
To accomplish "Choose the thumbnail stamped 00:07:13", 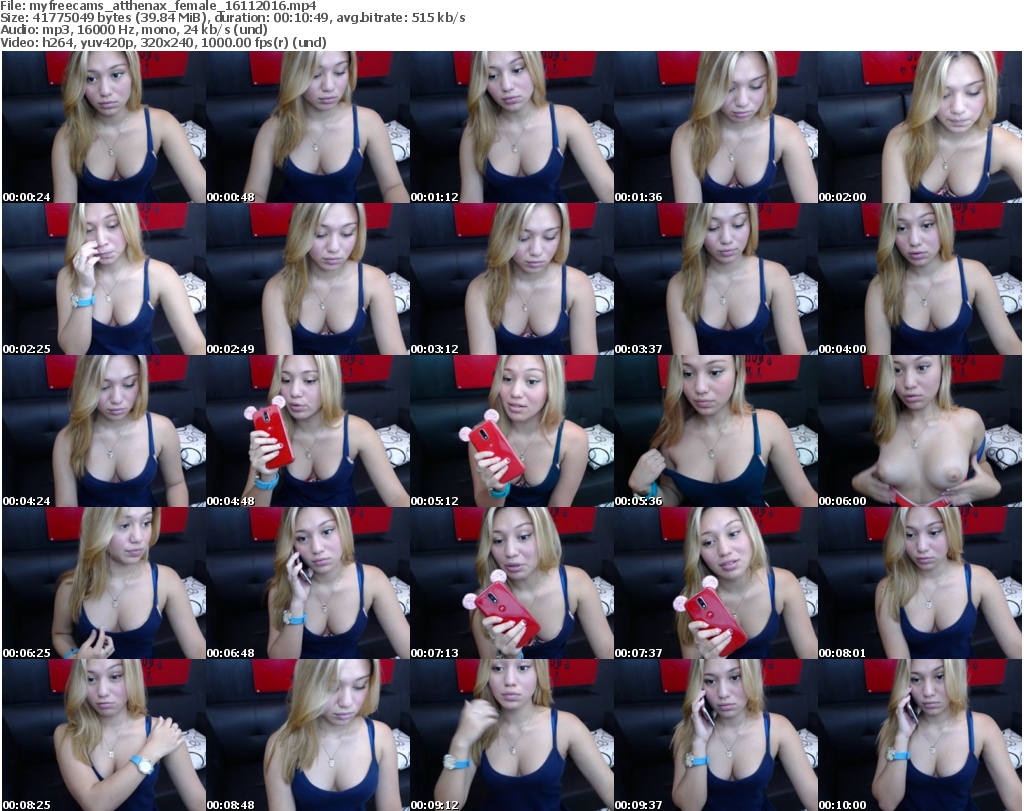I will point(511,583).
